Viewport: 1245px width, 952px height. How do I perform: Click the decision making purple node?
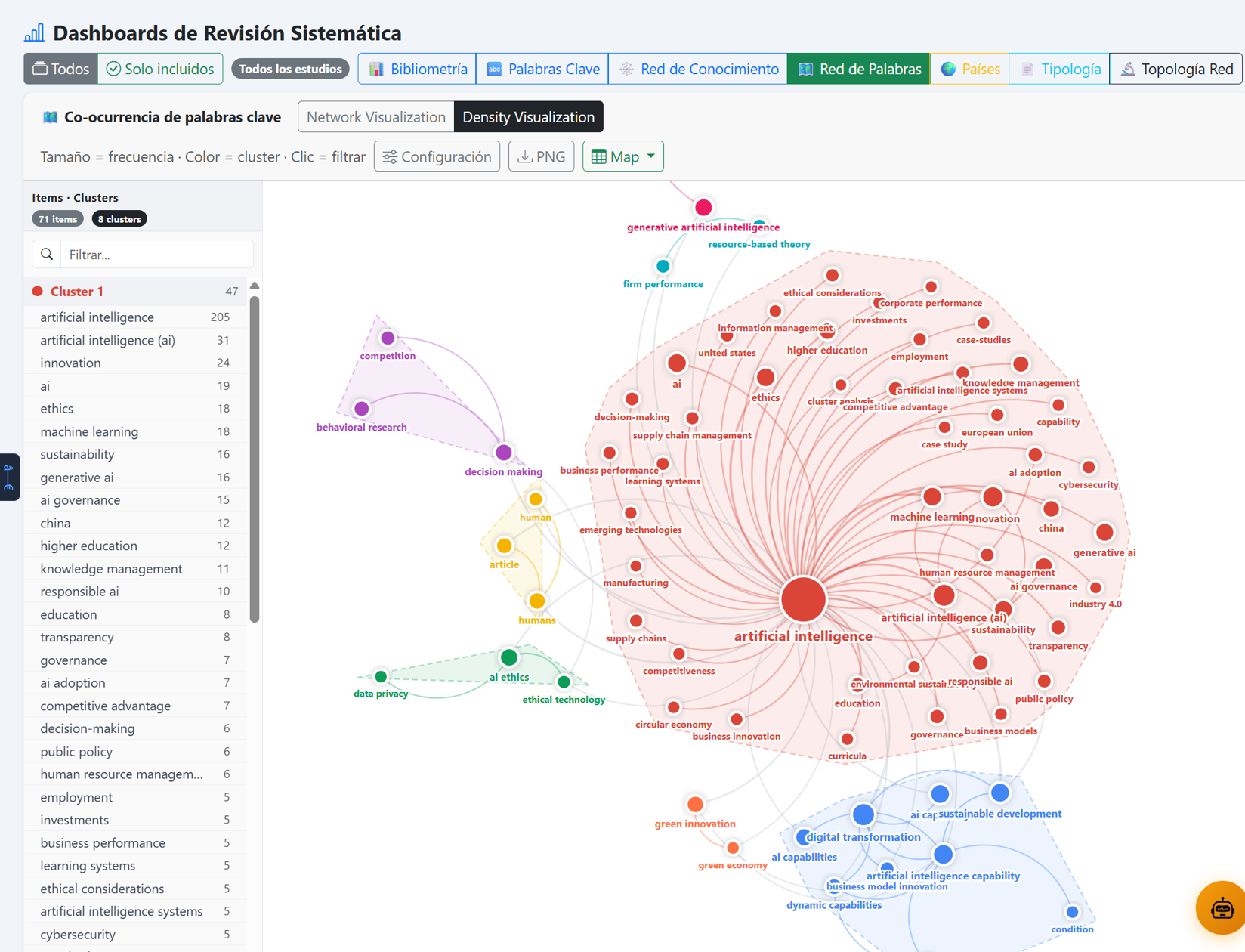pyautogui.click(x=504, y=453)
